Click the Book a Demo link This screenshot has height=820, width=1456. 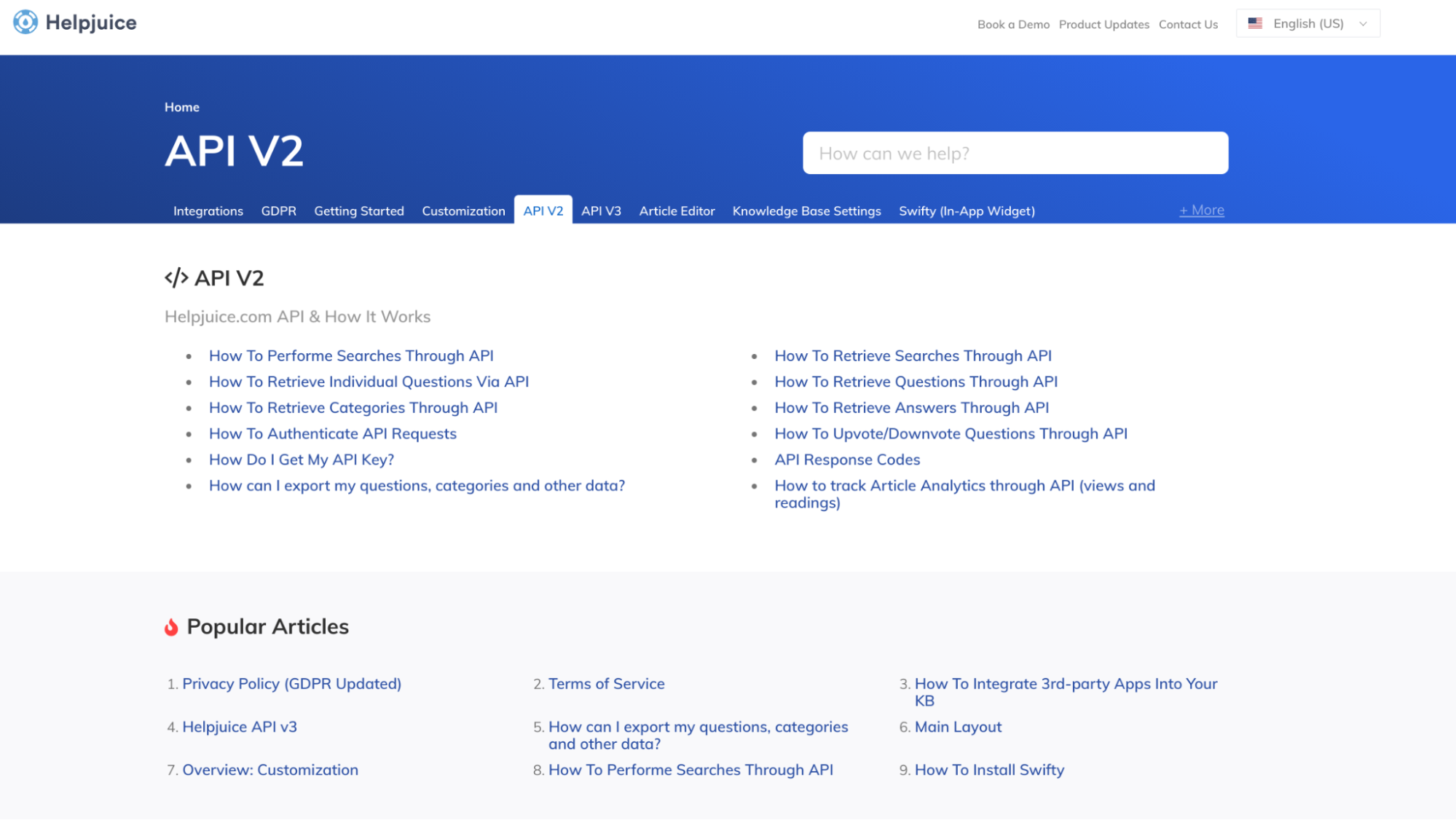point(1013,25)
